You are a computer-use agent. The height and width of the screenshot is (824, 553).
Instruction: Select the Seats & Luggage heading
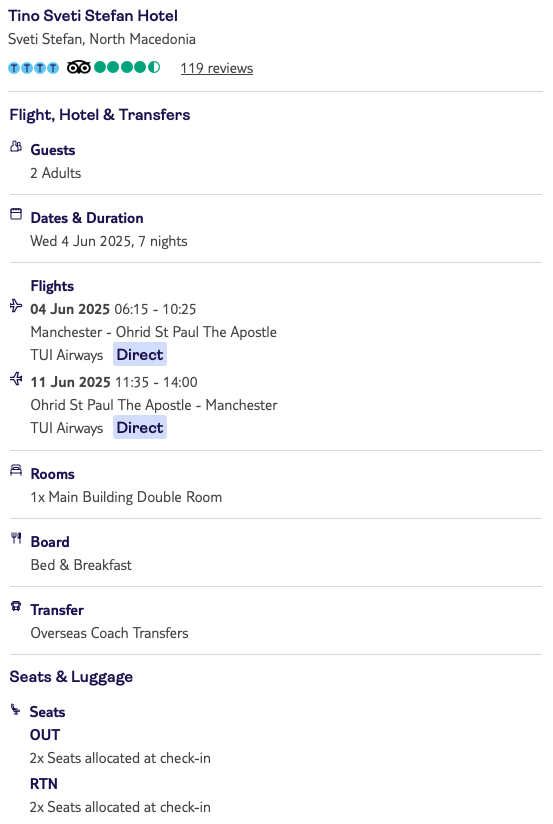(x=71, y=677)
